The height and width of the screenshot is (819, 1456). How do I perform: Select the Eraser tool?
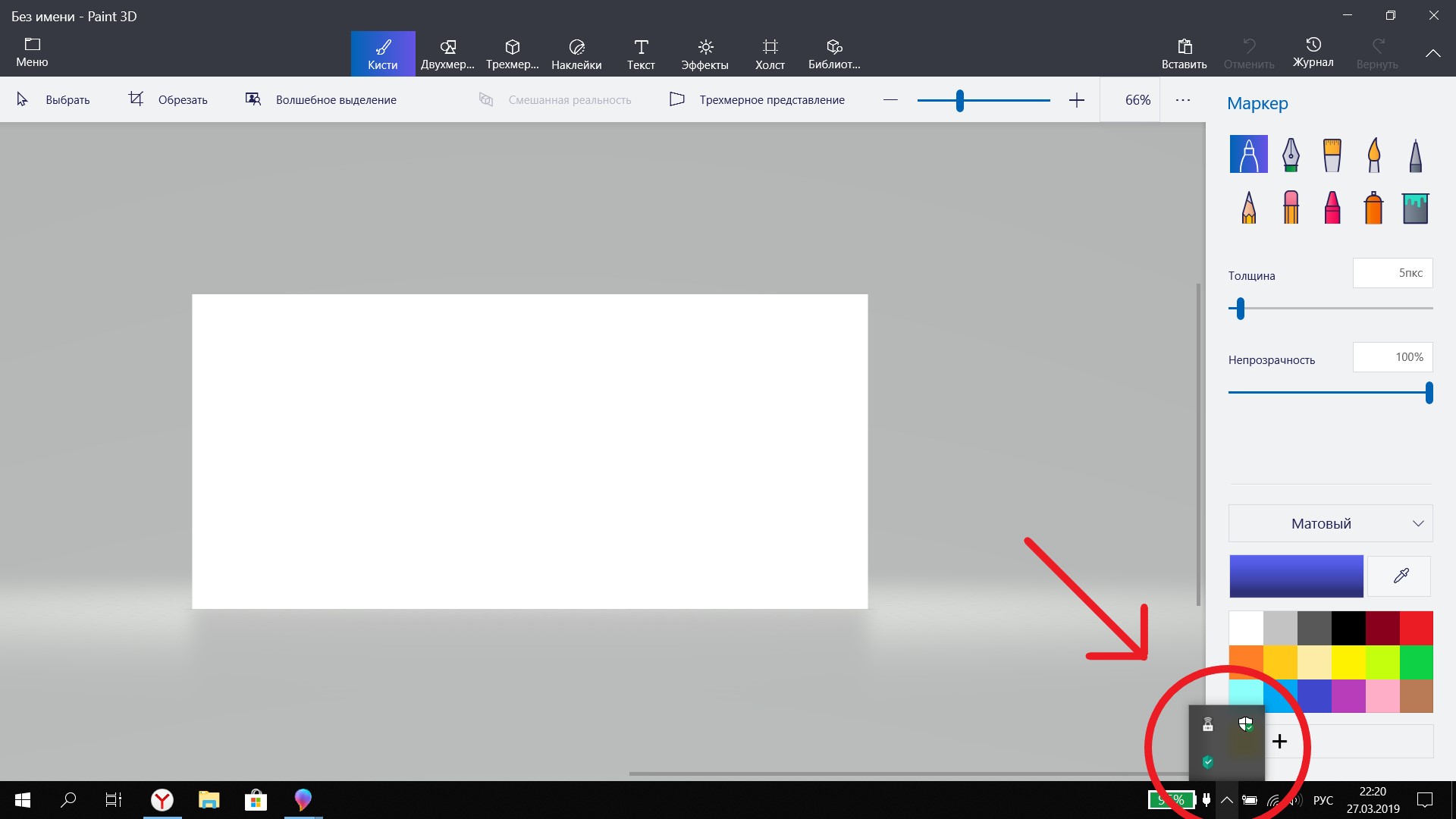pos(1291,207)
